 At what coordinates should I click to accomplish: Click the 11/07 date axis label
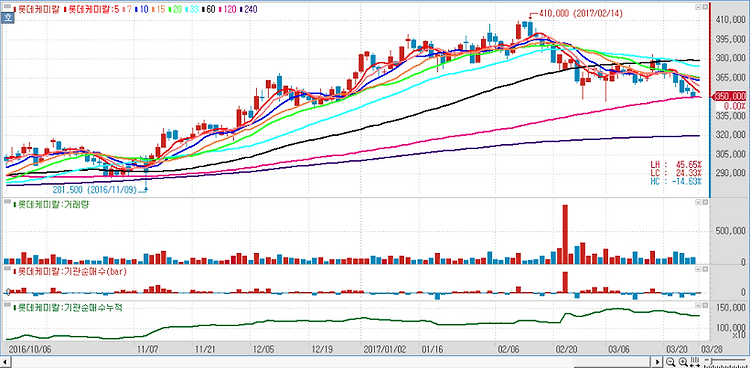tap(147, 348)
